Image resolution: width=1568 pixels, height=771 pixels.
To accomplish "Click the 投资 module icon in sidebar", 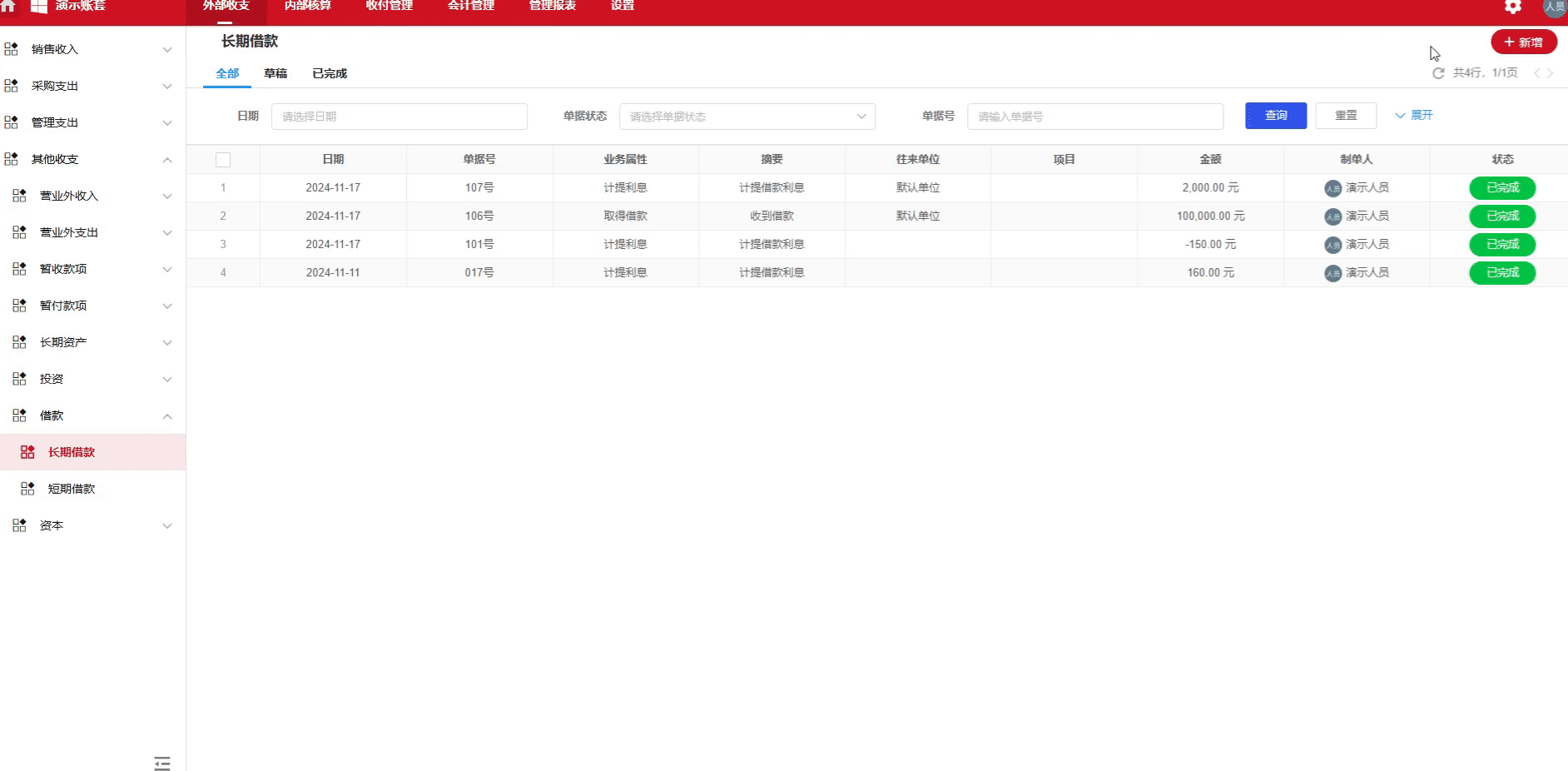I will point(19,378).
